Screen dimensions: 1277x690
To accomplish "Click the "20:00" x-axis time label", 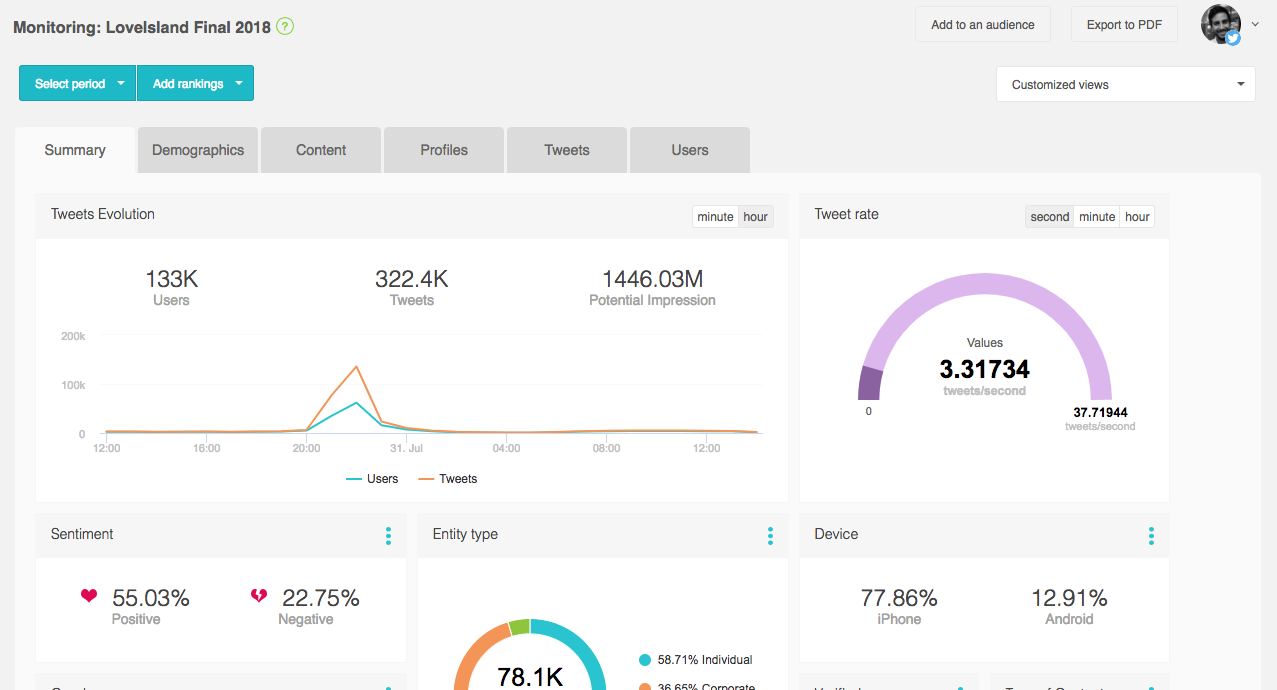I will point(306,448).
